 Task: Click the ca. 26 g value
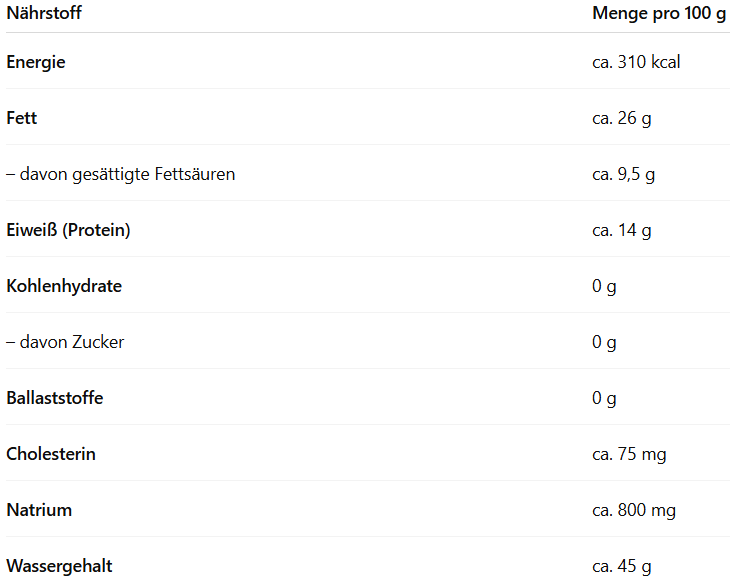pos(621,118)
